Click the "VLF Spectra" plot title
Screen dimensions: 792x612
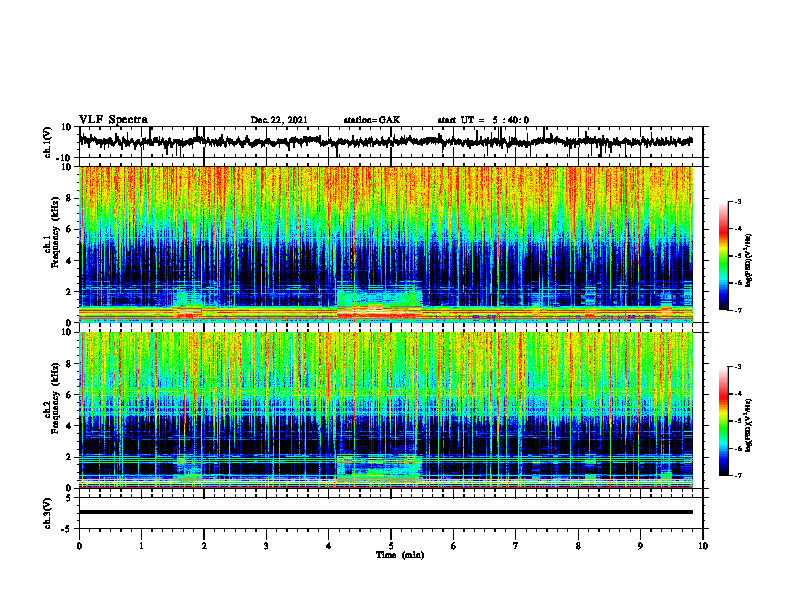click(x=113, y=120)
